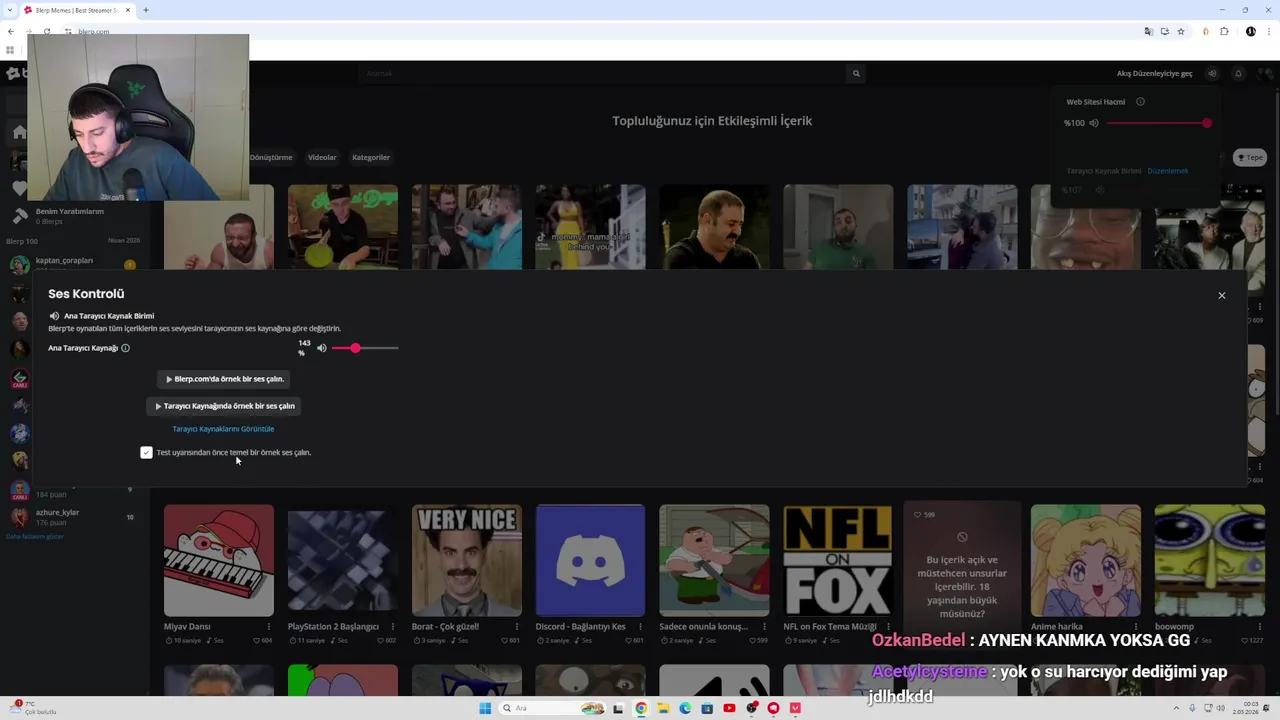Mute website volume speaker icon at %100
This screenshot has height=720, width=1280.
coord(1094,123)
